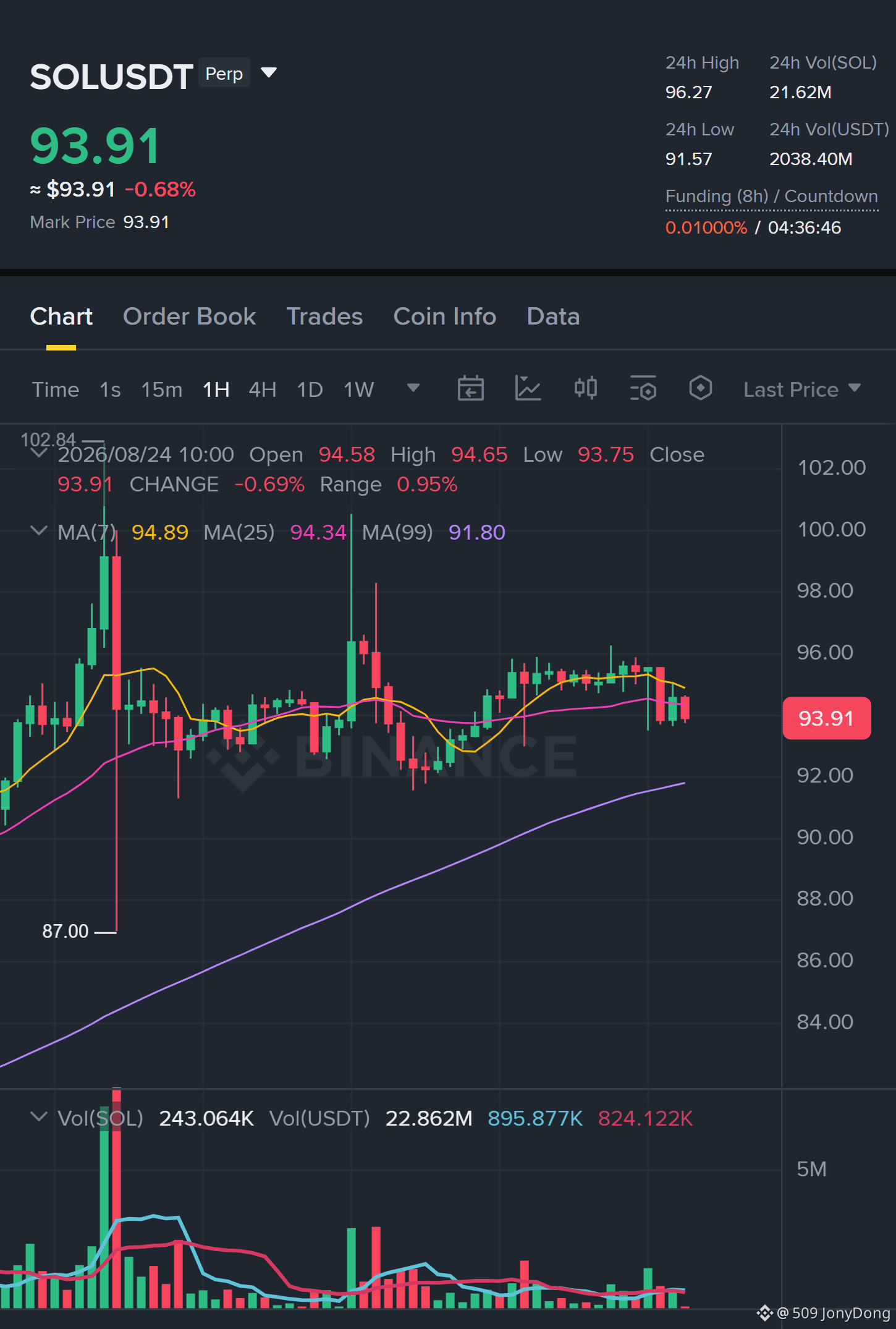Select the 15m interval

click(162, 389)
